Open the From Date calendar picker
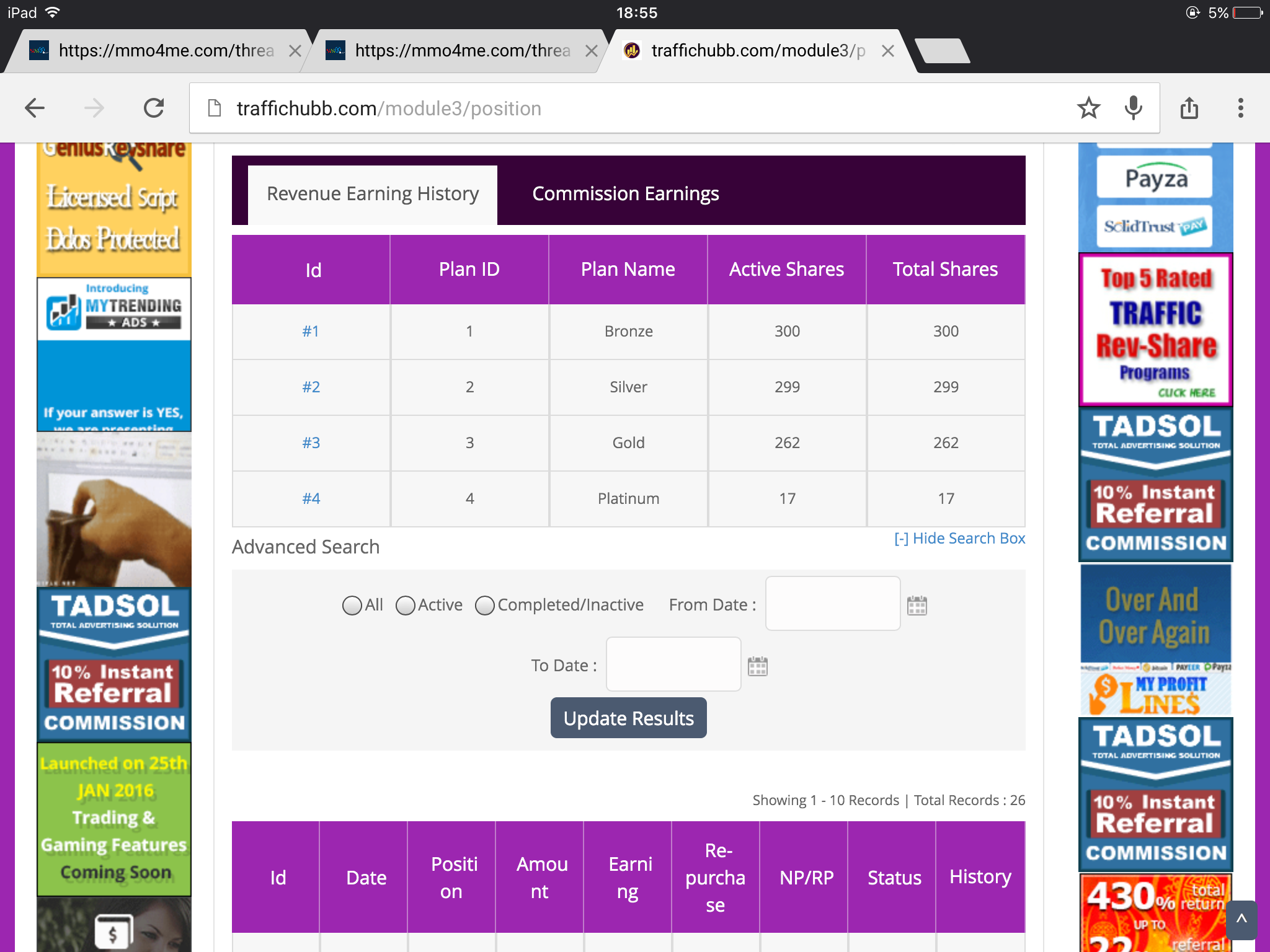The height and width of the screenshot is (952, 1270). click(917, 606)
